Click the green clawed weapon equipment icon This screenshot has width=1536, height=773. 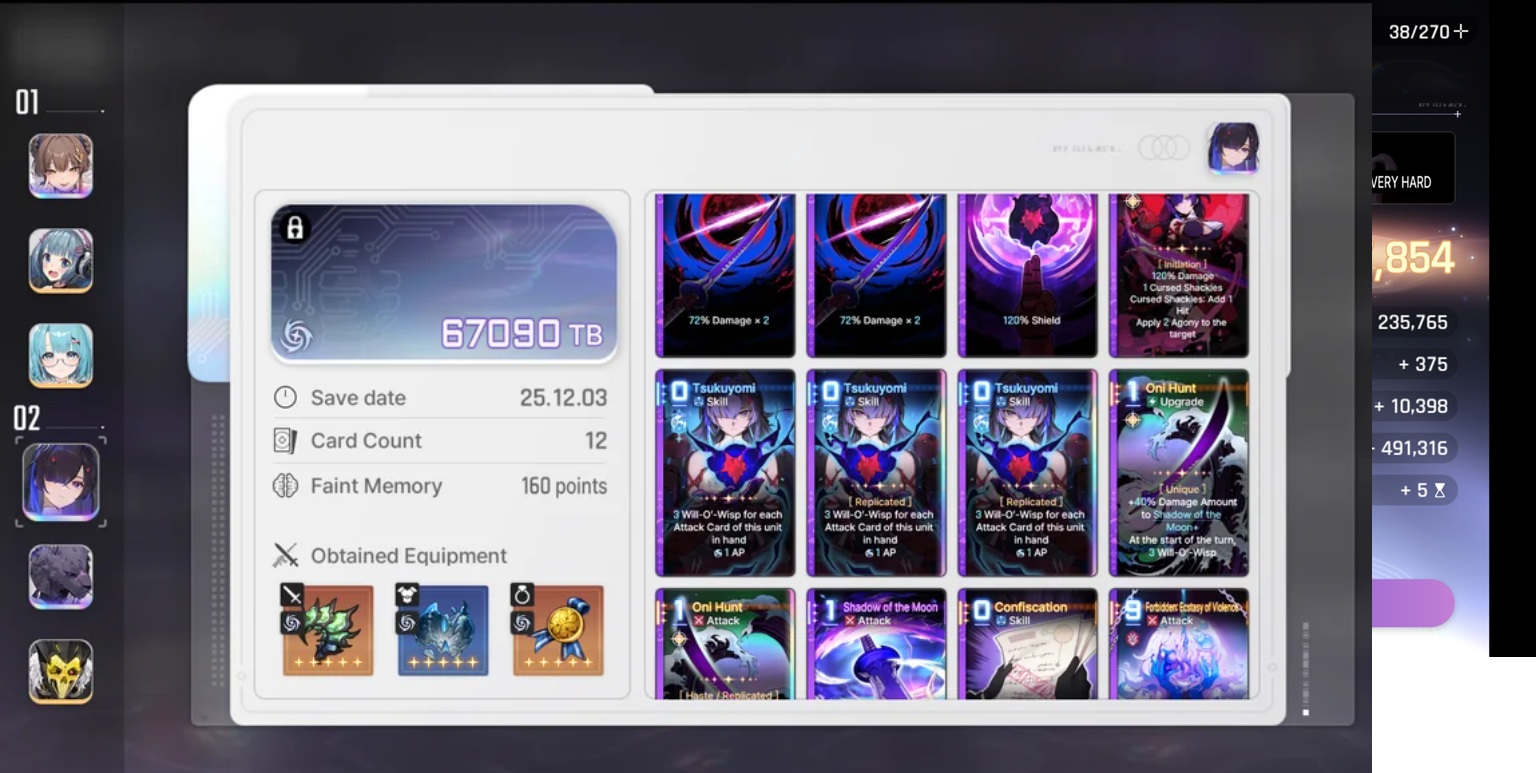point(328,630)
